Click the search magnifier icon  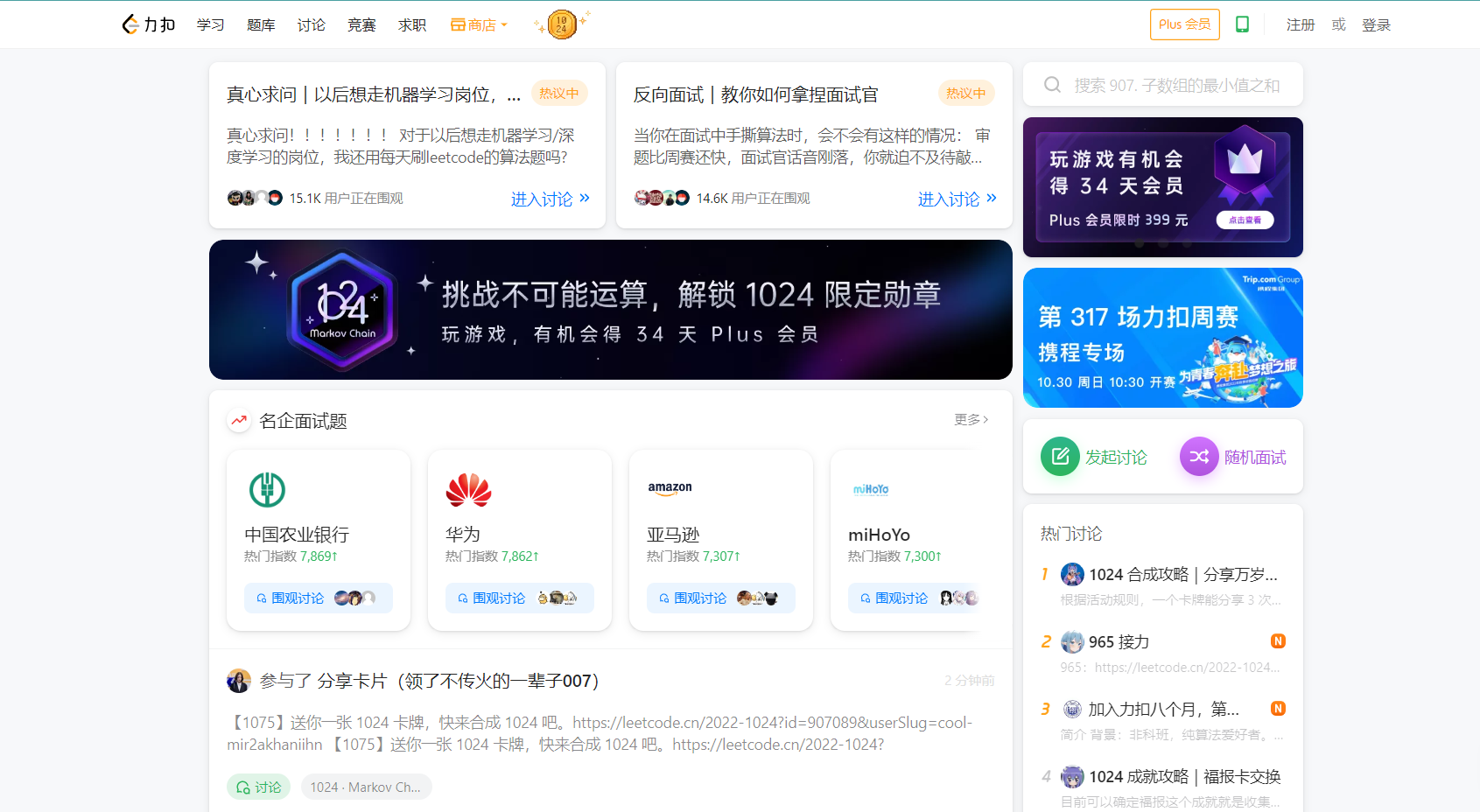pos(1053,85)
